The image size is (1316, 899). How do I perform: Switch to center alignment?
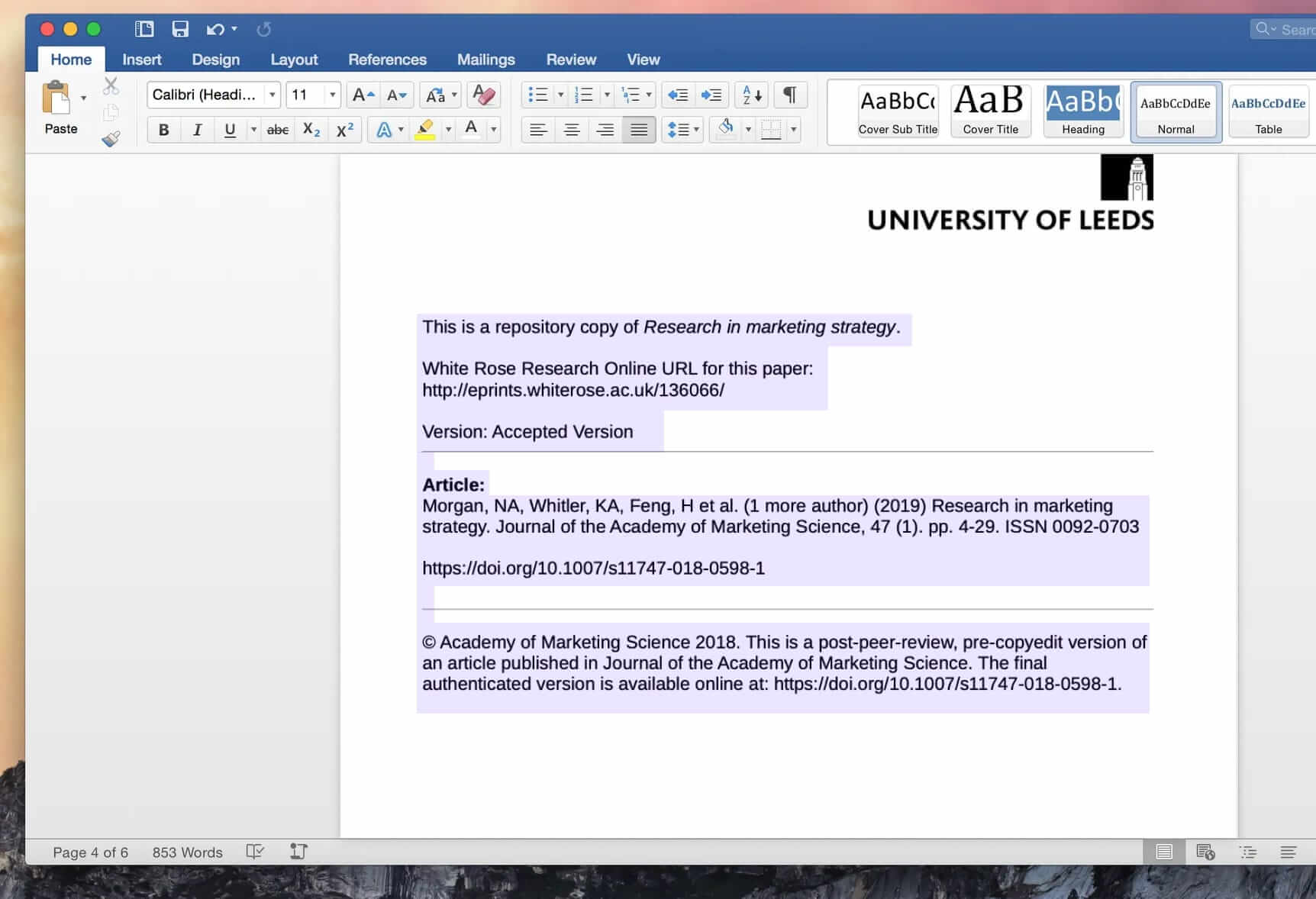point(571,130)
